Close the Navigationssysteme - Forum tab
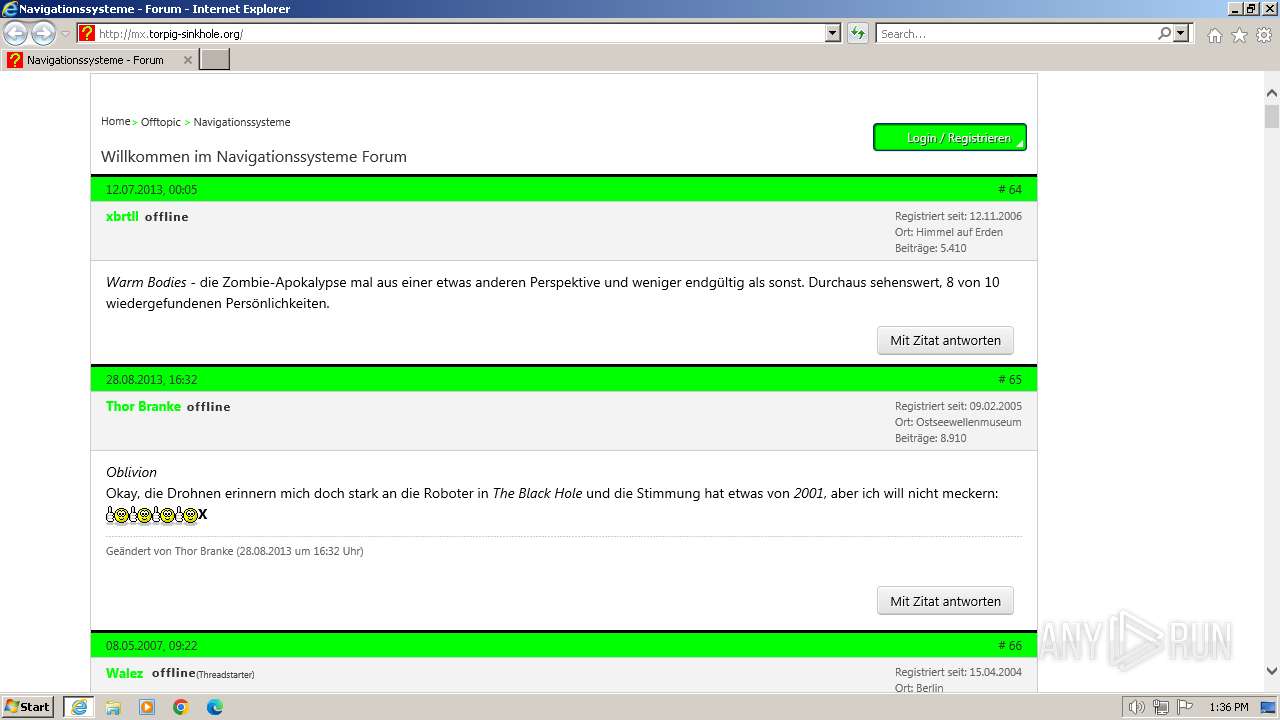This screenshot has width=1280, height=720. click(188, 60)
